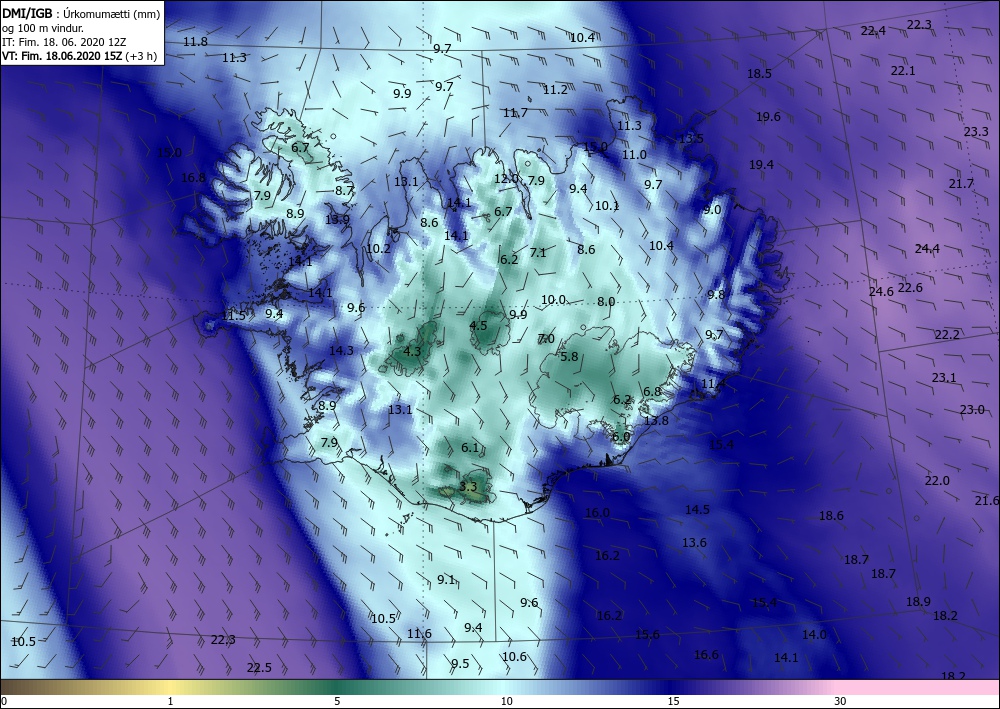
Task: Click the value 16.0 on the map
Action: tap(597, 513)
